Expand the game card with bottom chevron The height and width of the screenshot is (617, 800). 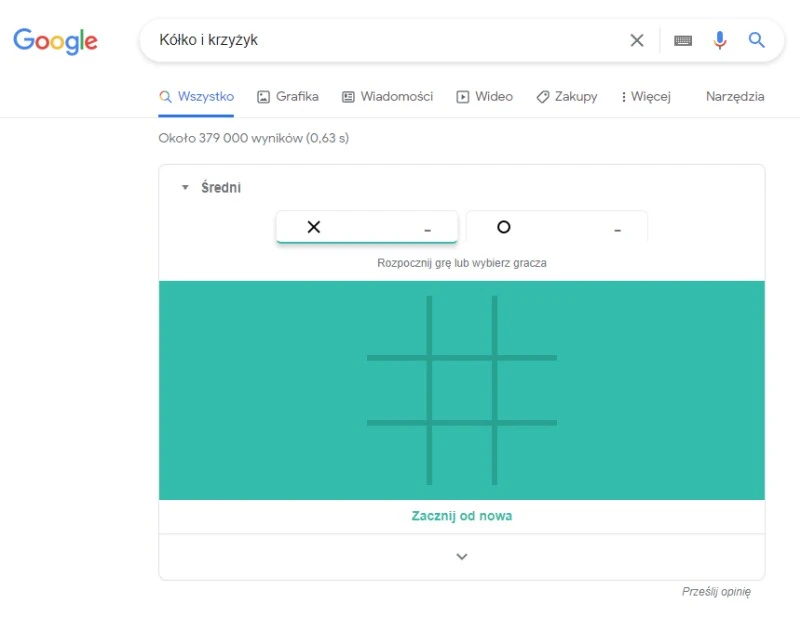(x=461, y=557)
